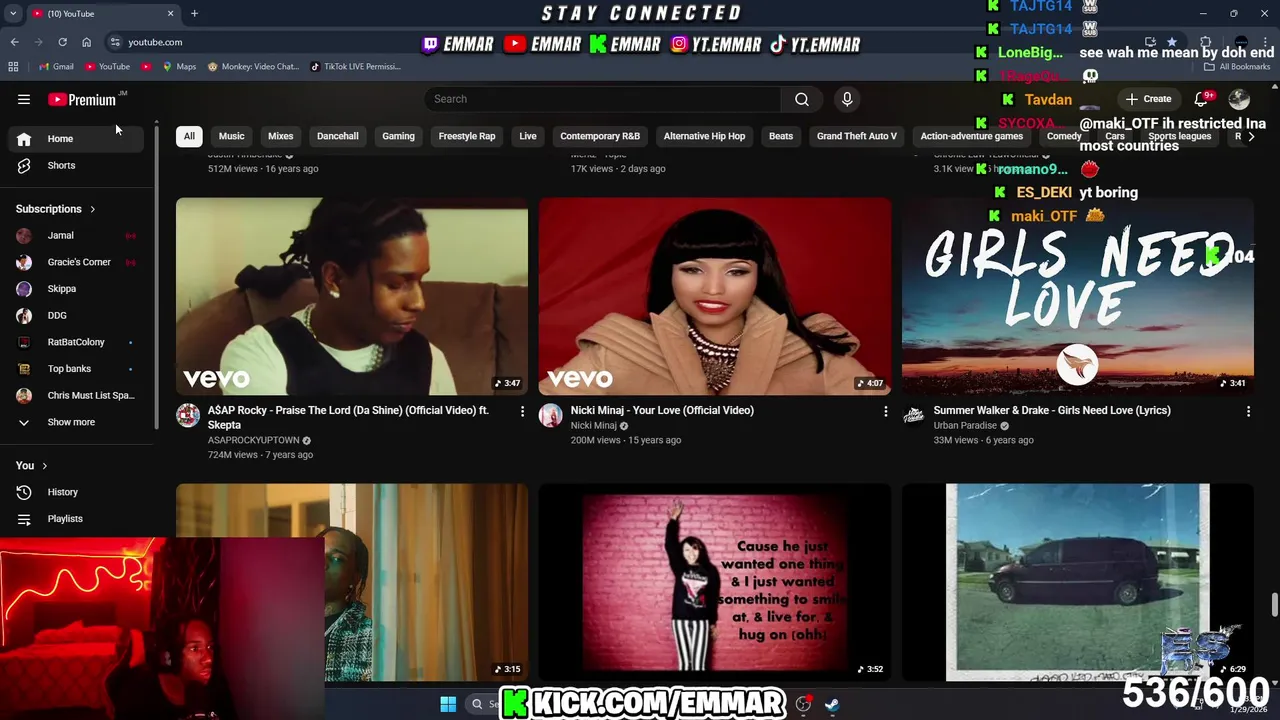The image size is (1280, 720).
Task: Open options menu for Praise The Lord video
Action: click(522, 411)
